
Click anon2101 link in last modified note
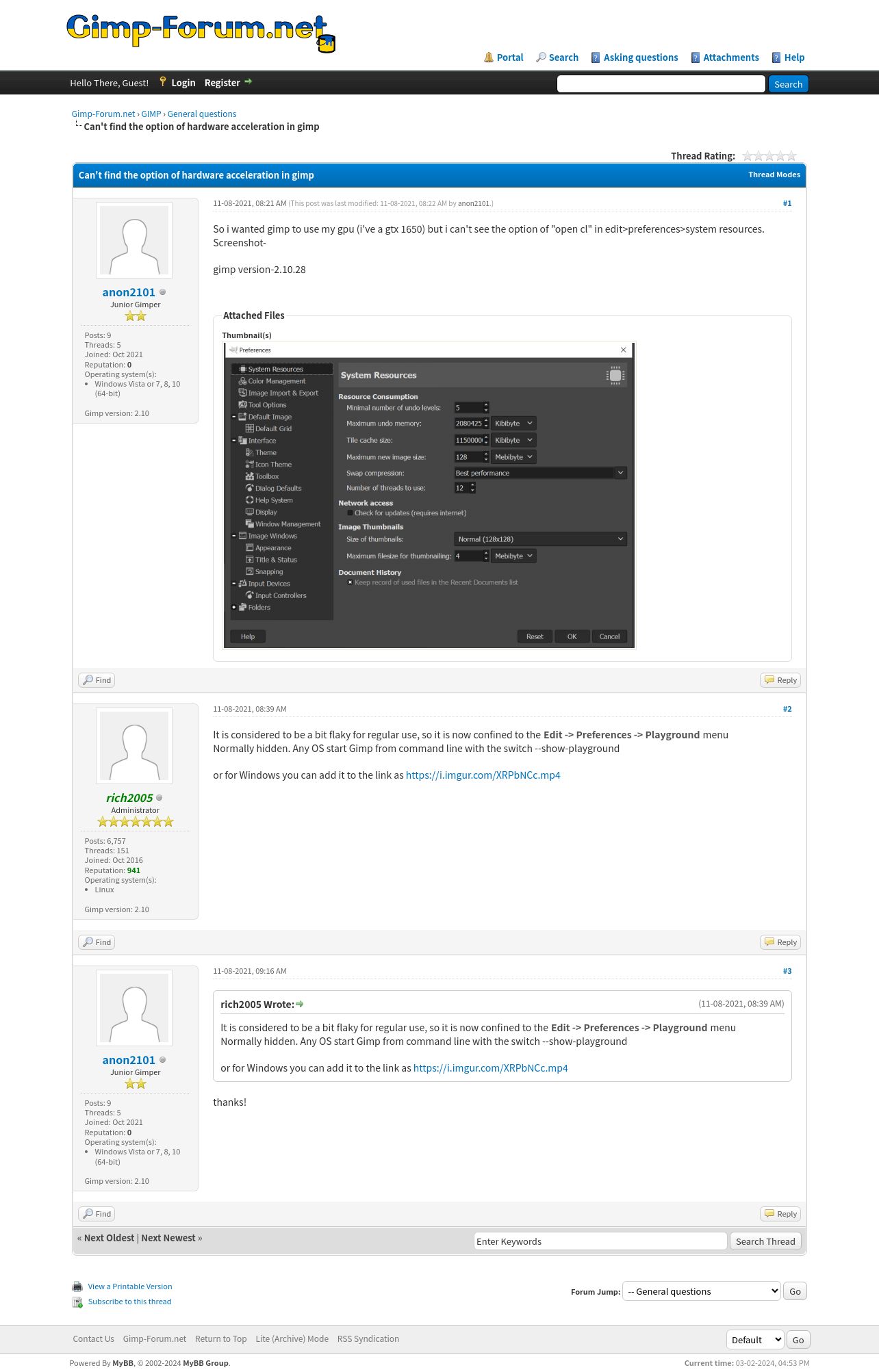474,203
